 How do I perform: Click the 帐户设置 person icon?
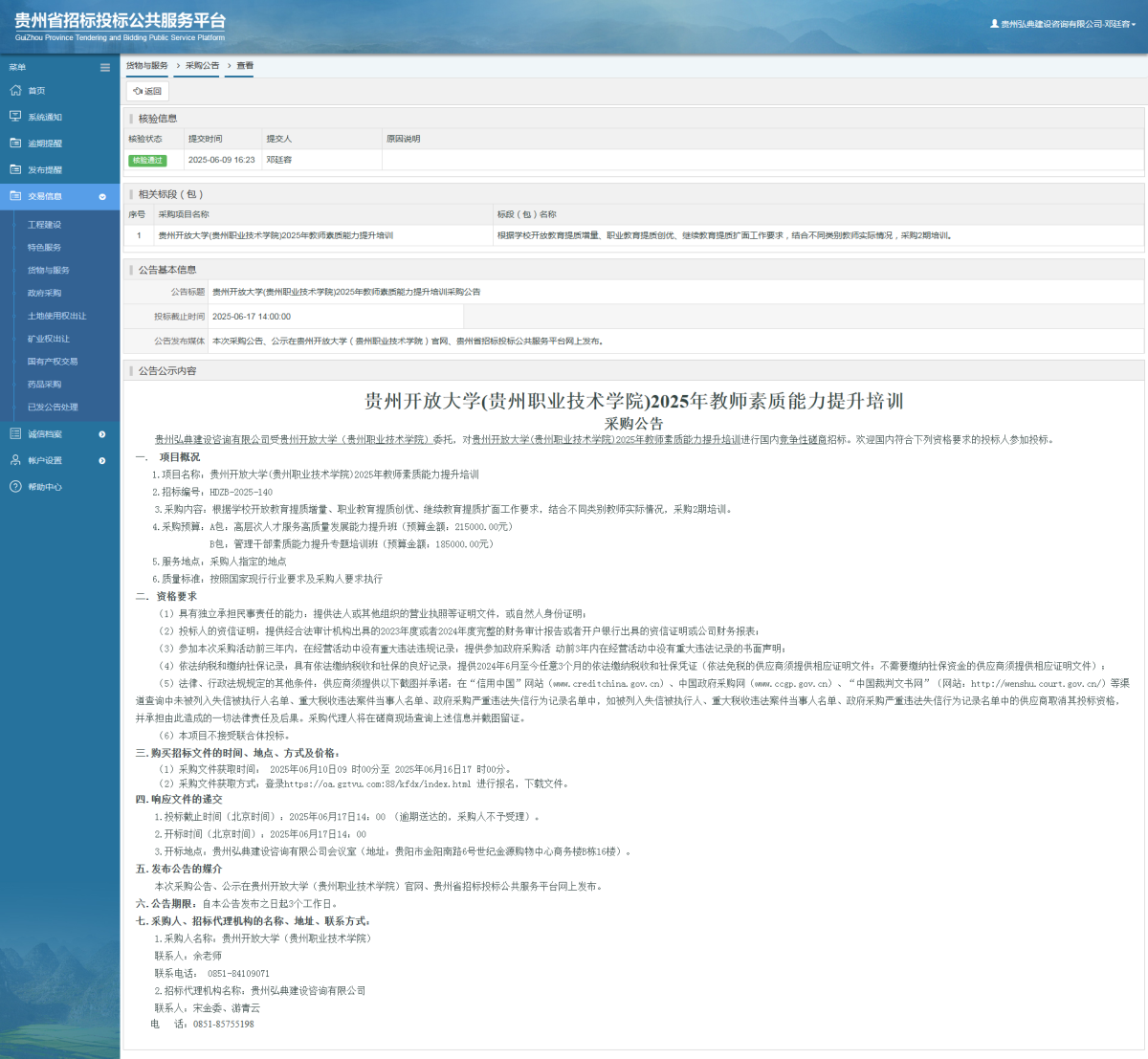pyautogui.click(x=15, y=460)
